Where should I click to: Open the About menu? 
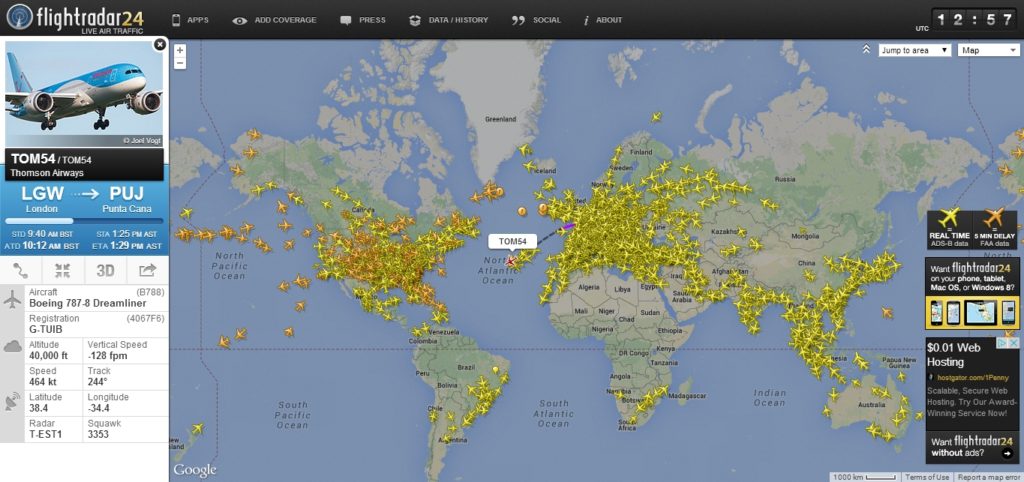(609, 20)
